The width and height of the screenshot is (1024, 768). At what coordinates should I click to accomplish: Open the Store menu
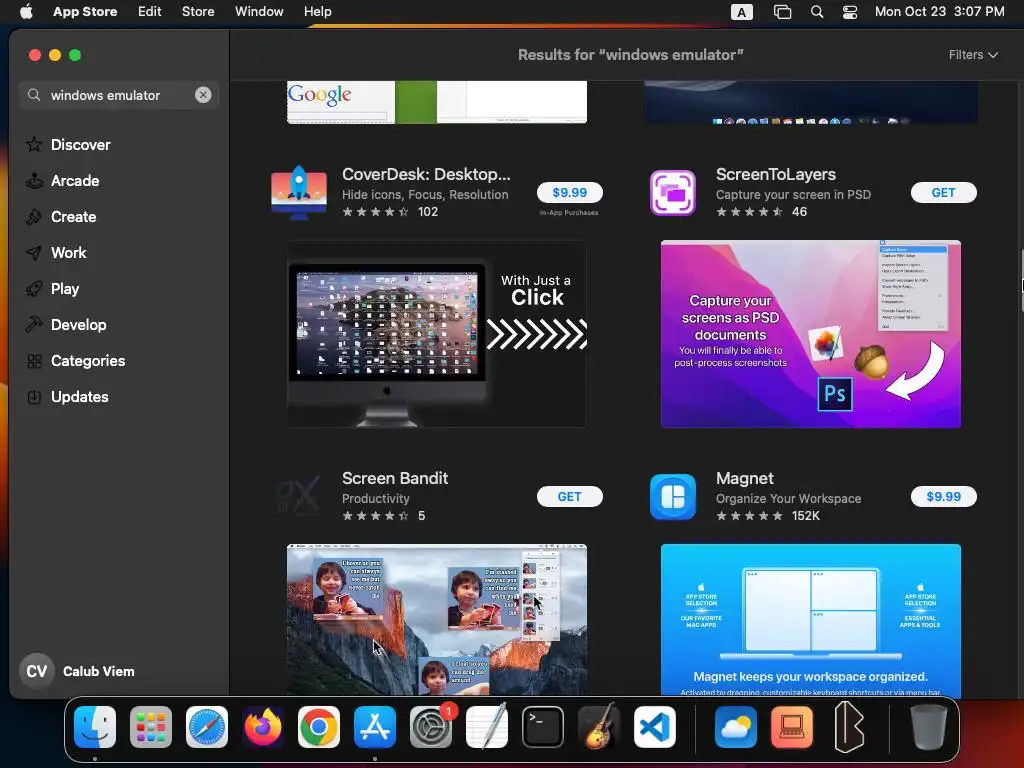(198, 11)
